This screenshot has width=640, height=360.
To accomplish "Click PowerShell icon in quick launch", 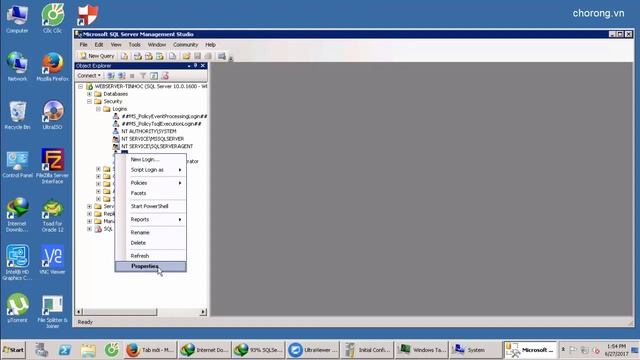I will 64,350.
